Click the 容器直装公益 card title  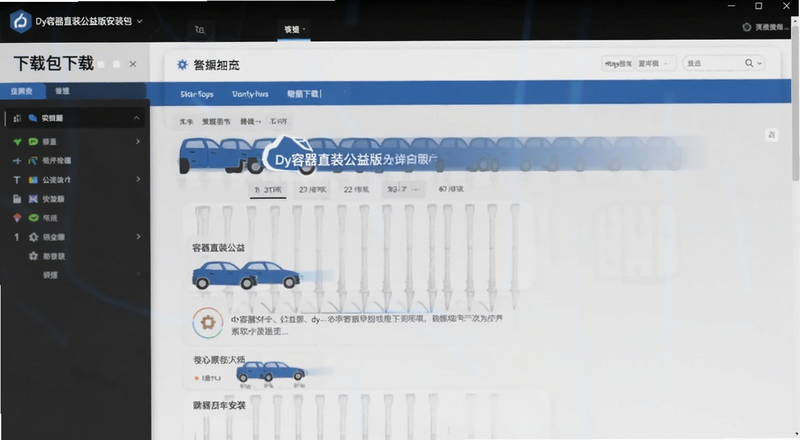point(218,248)
